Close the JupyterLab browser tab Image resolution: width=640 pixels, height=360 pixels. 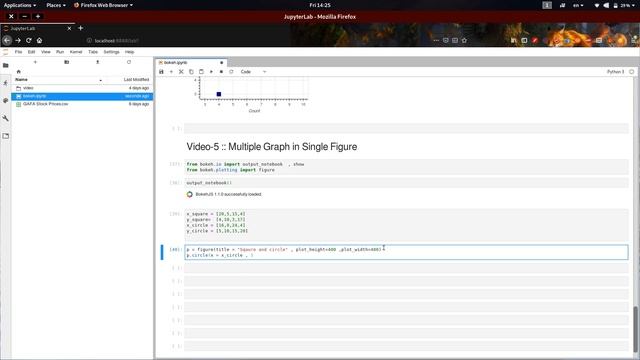click(69, 29)
